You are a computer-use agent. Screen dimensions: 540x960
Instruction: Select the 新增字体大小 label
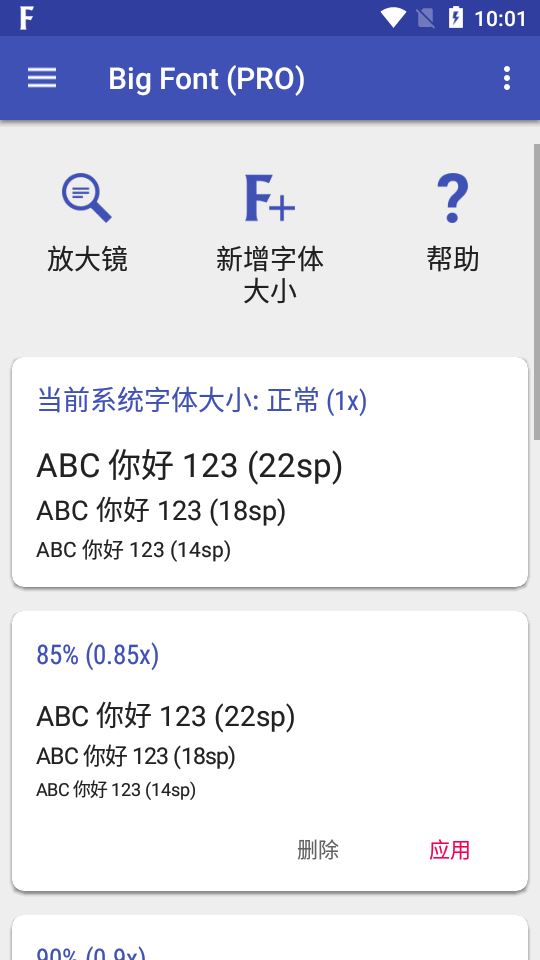[x=269, y=276]
